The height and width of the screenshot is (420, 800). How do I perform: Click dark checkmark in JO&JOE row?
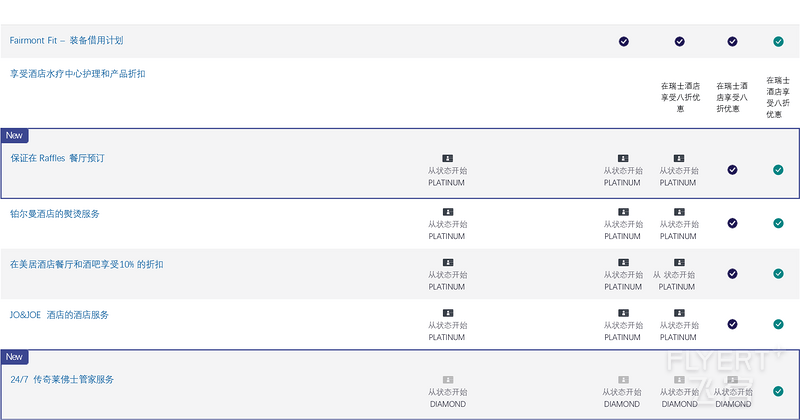pos(732,324)
